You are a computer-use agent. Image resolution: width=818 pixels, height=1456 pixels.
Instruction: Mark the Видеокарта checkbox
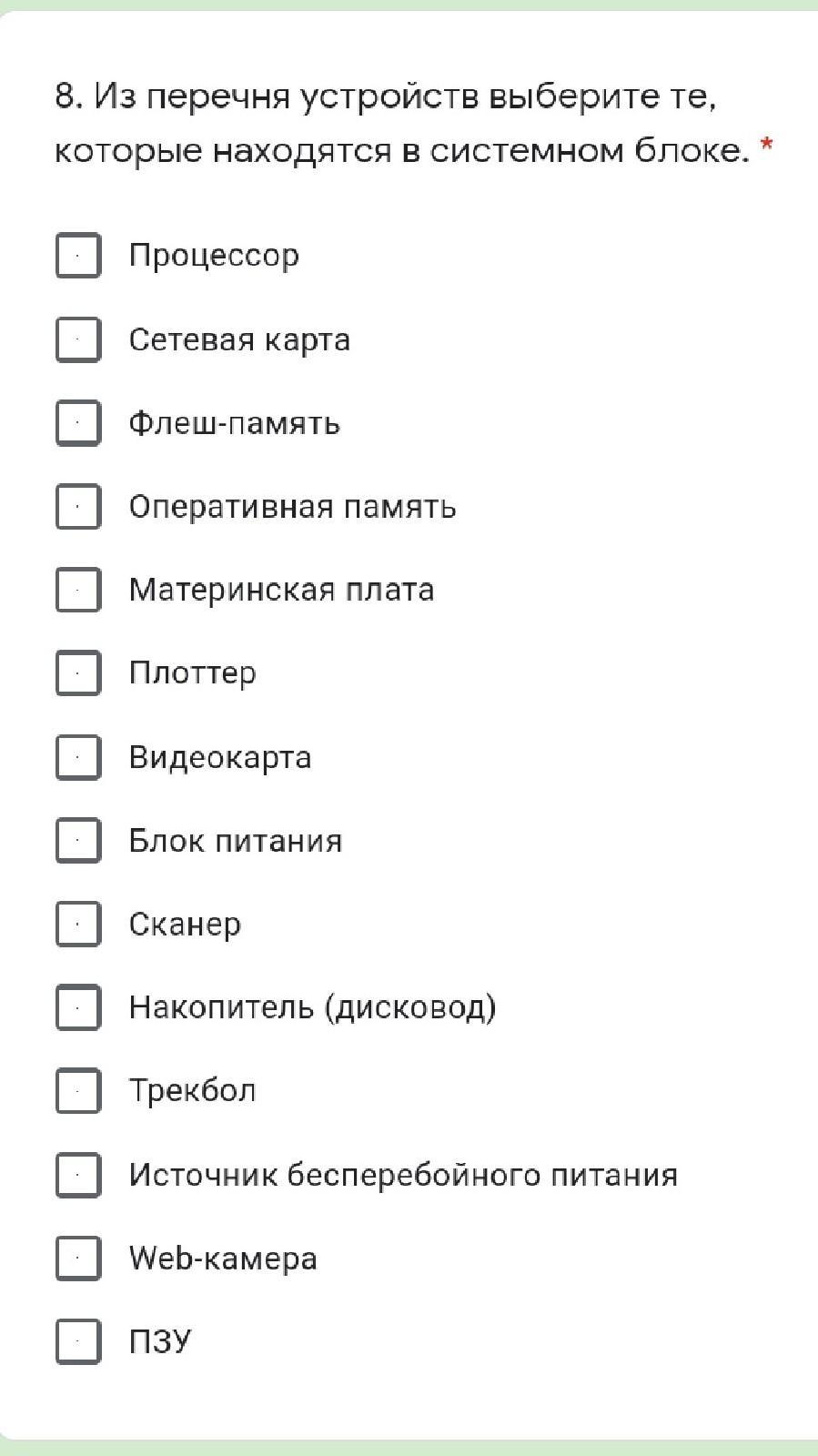coord(78,757)
